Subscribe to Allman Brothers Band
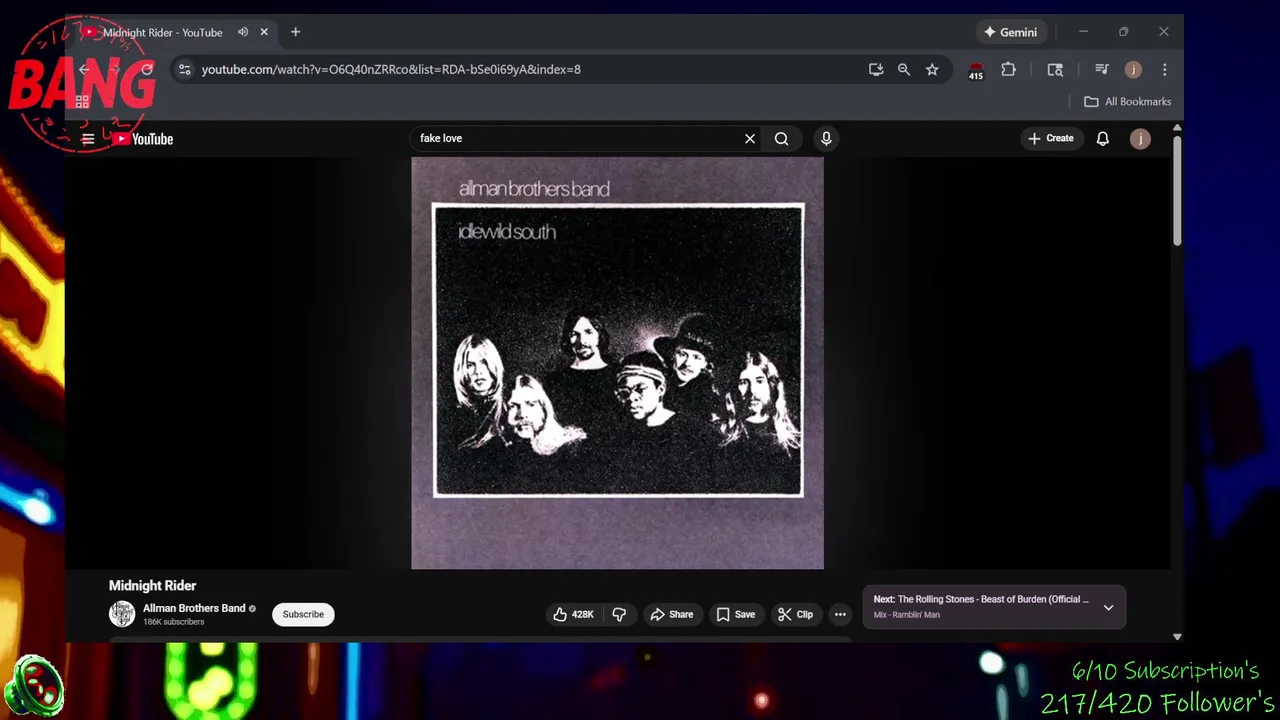The width and height of the screenshot is (1280, 720). coord(303,614)
